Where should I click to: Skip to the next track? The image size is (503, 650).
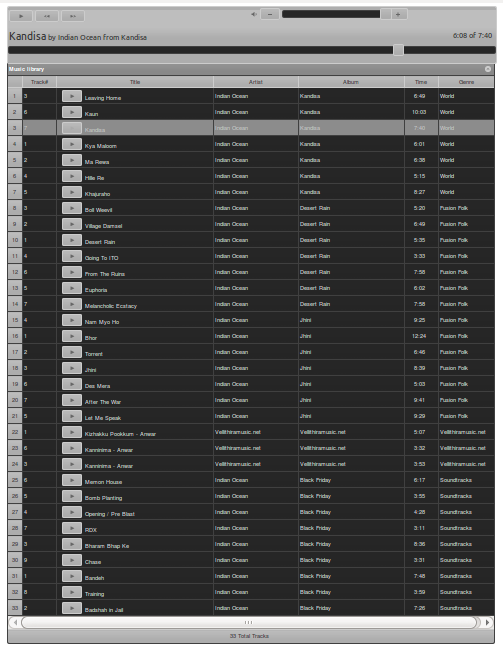click(73, 16)
